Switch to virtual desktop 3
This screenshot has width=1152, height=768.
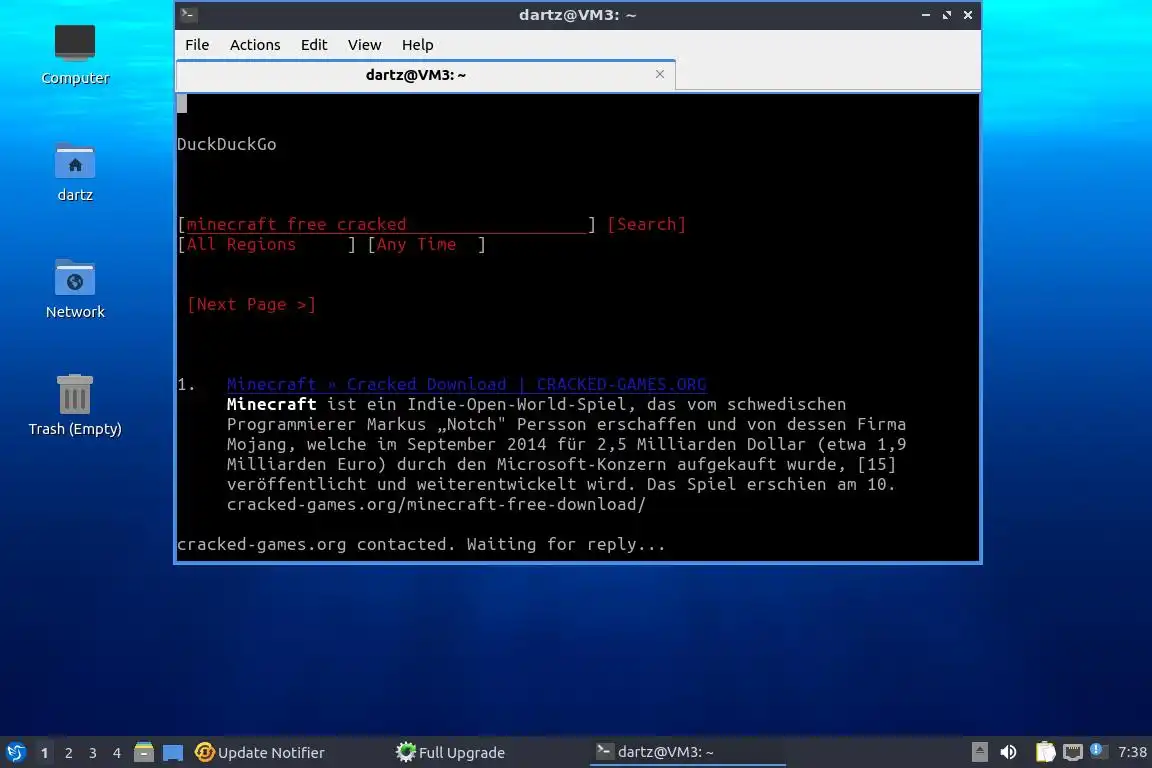coord(93,753)
